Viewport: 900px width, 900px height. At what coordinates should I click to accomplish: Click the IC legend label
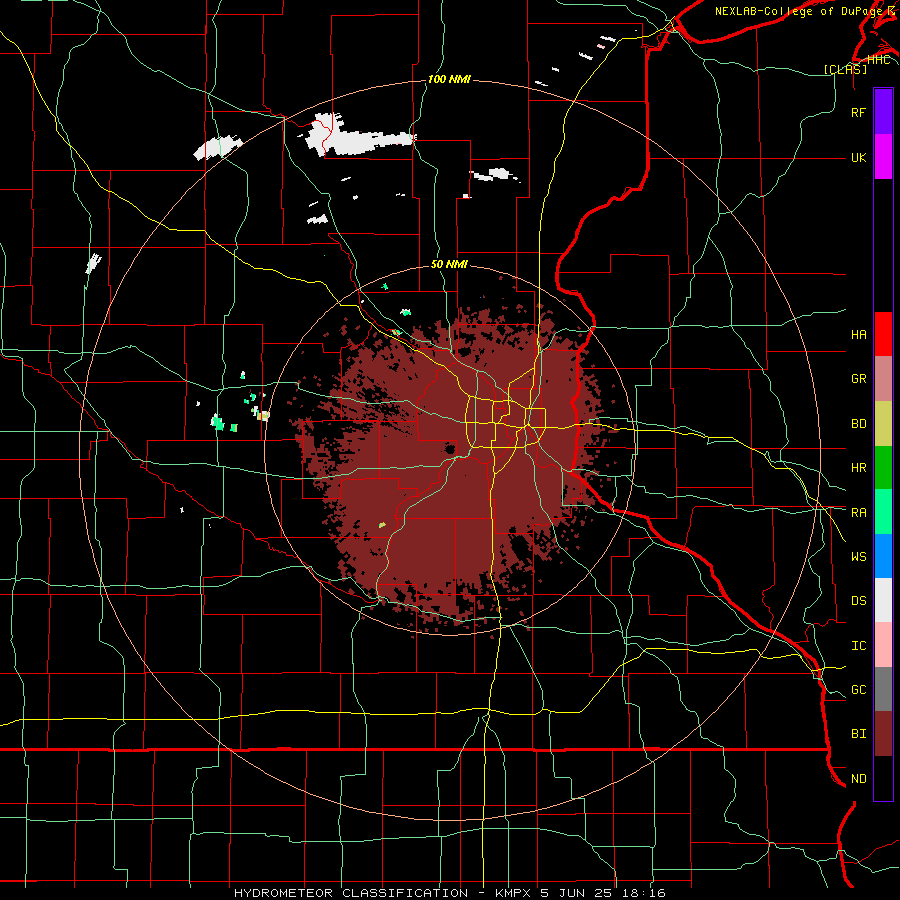[x=858, y=646]
